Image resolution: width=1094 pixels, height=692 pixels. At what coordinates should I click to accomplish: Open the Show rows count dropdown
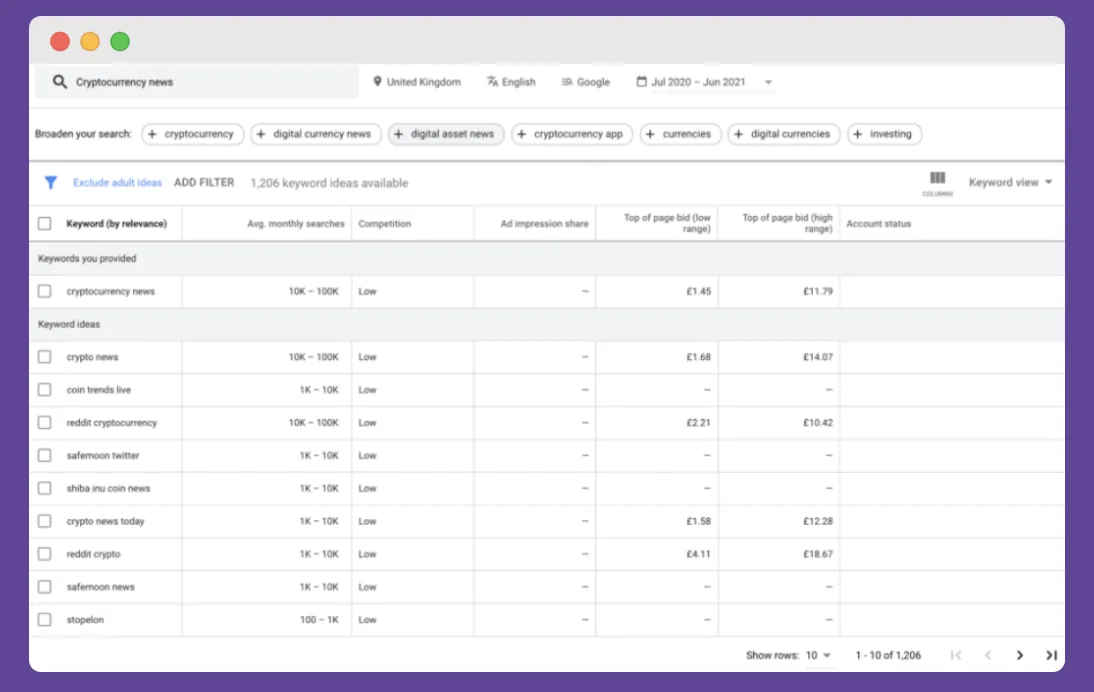818,655
